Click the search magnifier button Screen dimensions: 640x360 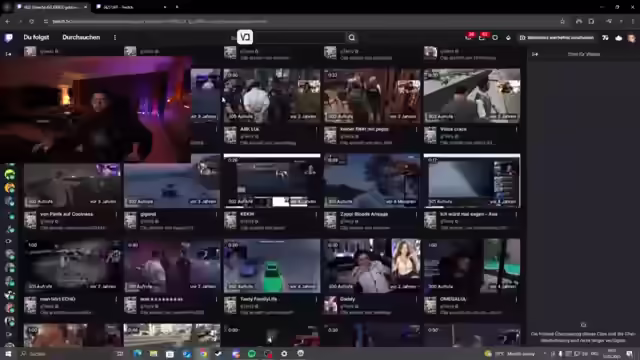coord(351,38)
